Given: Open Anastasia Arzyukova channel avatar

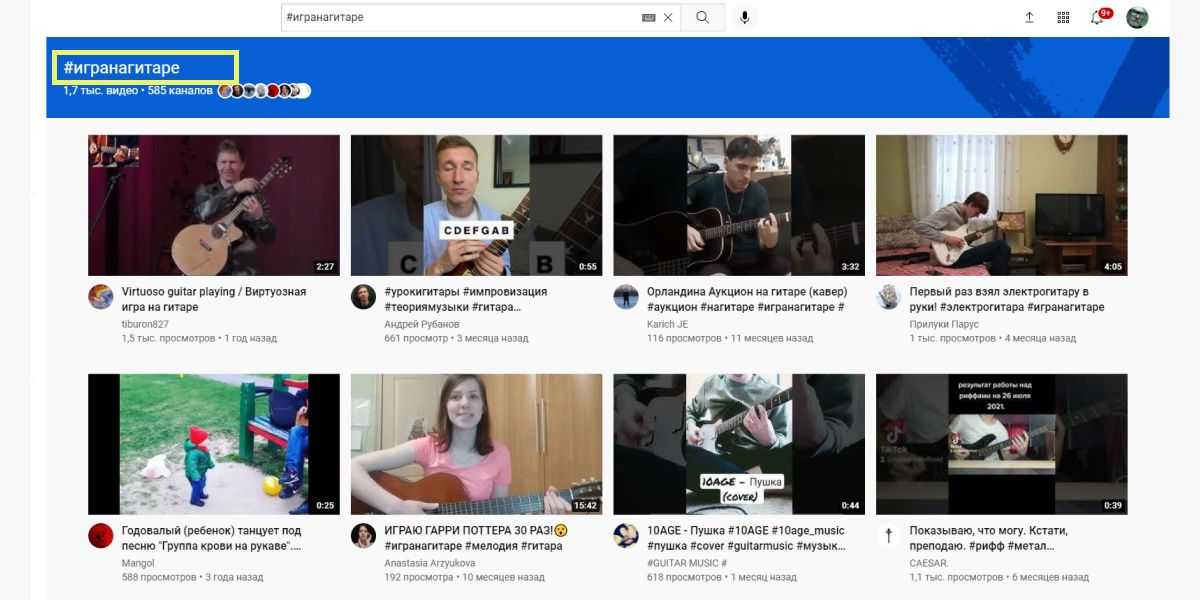Looking at the screenshot, I should pyautogui.click(x=363, y=535).
